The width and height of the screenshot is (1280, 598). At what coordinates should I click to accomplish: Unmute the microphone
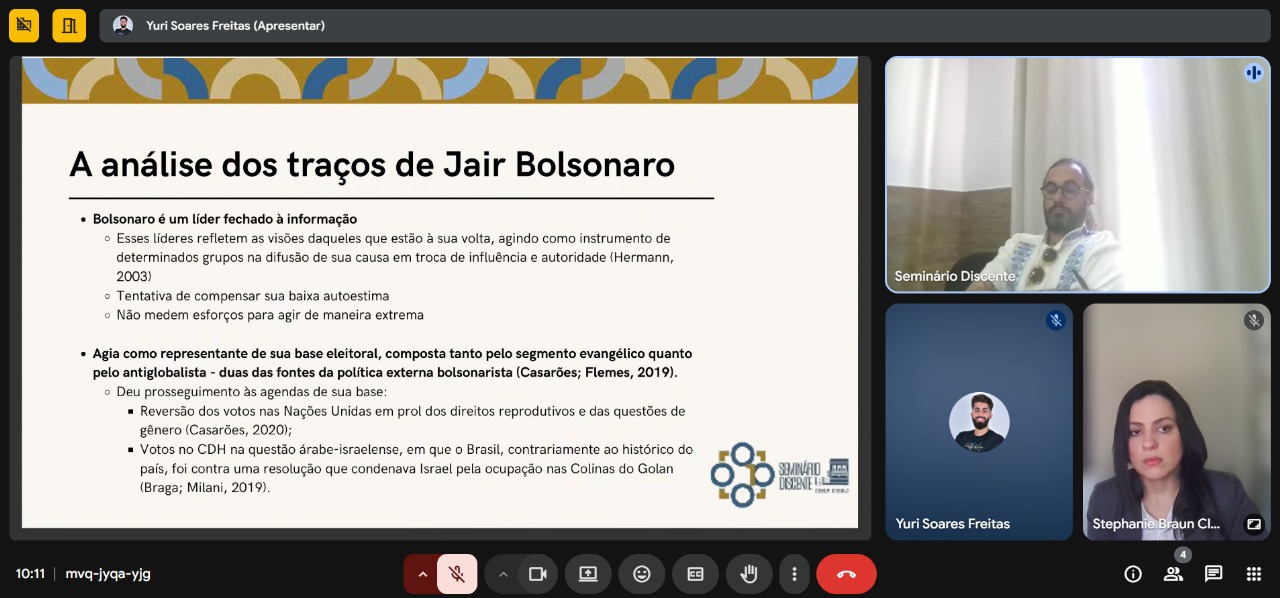[x=457, y=574]
